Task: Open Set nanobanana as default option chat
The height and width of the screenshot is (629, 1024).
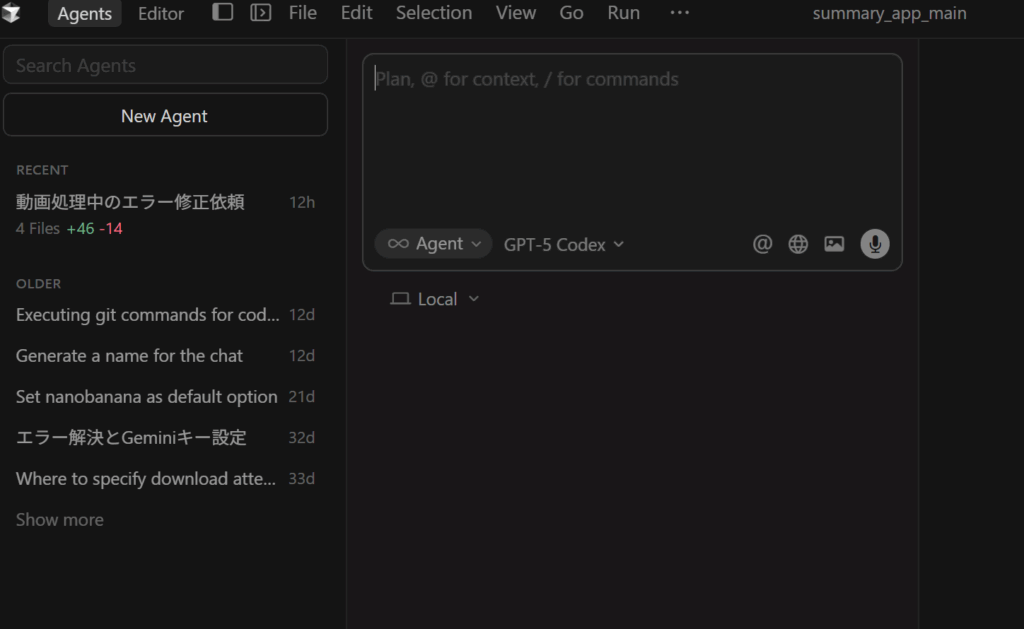Action: click(147, 397)
